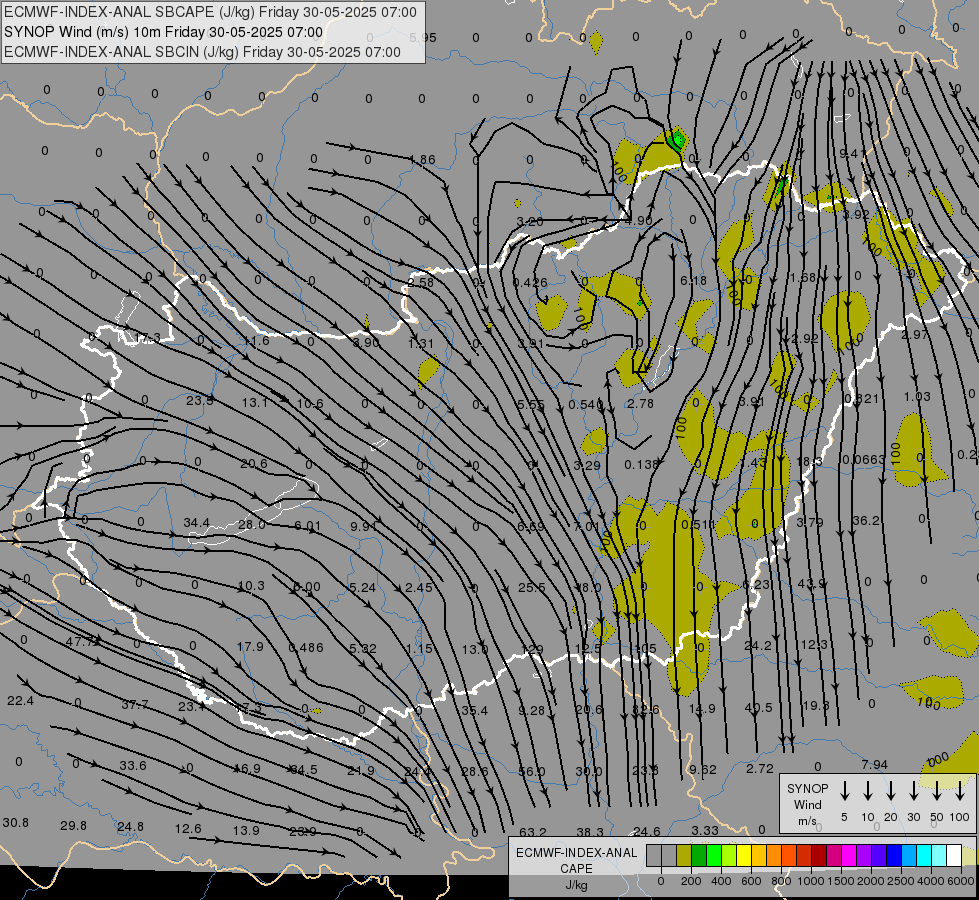979x900 pixels.
Task: Click the 0.0663 value on the map
Action: pyautogui.click(x=863, y=460)
